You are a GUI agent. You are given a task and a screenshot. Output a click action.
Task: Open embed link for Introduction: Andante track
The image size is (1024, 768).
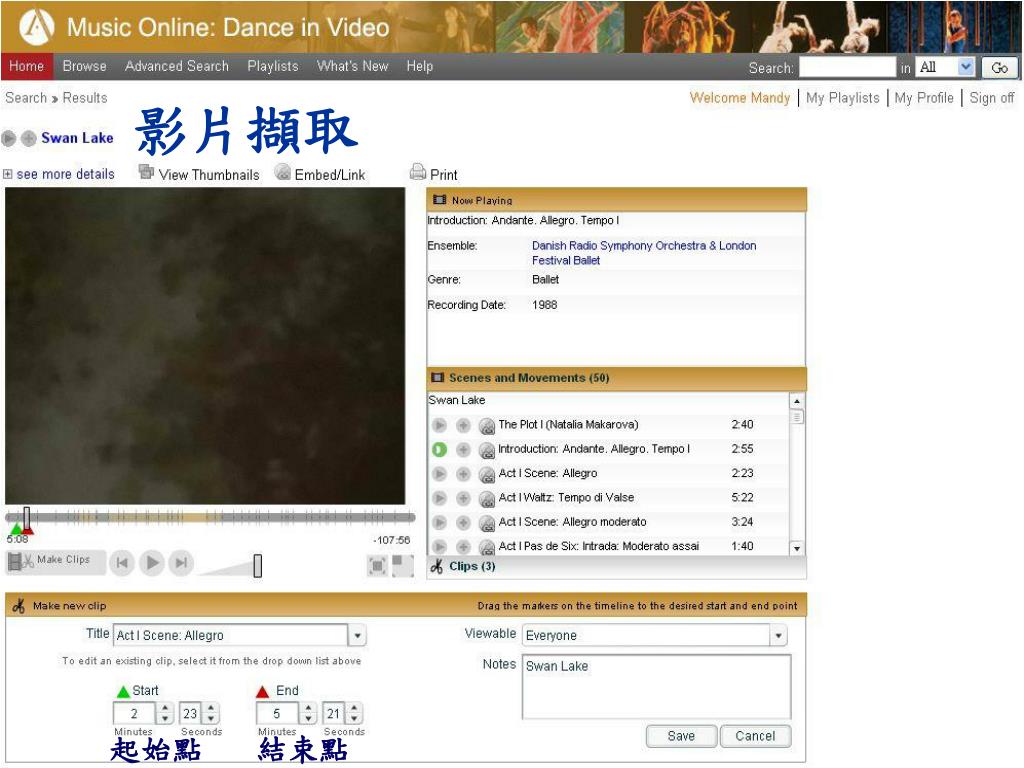[x=487, y=450]
